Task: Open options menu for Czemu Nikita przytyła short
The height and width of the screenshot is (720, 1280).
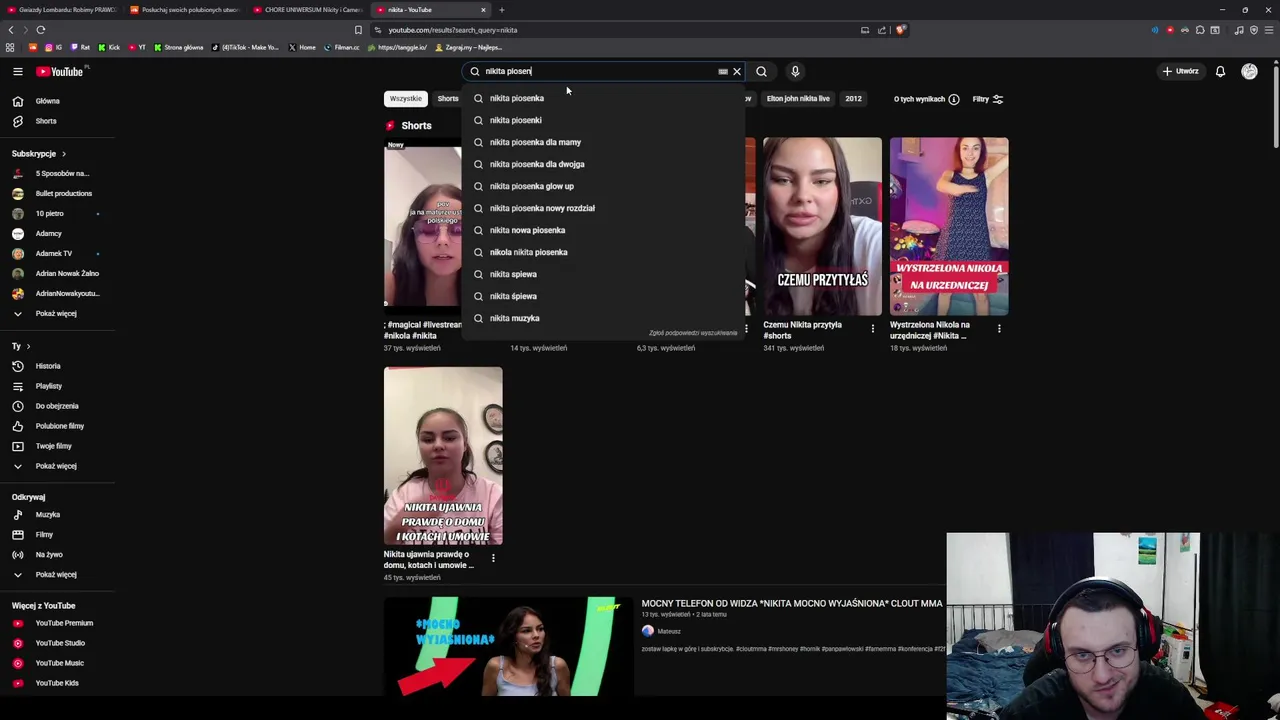Action: (872, 328)
